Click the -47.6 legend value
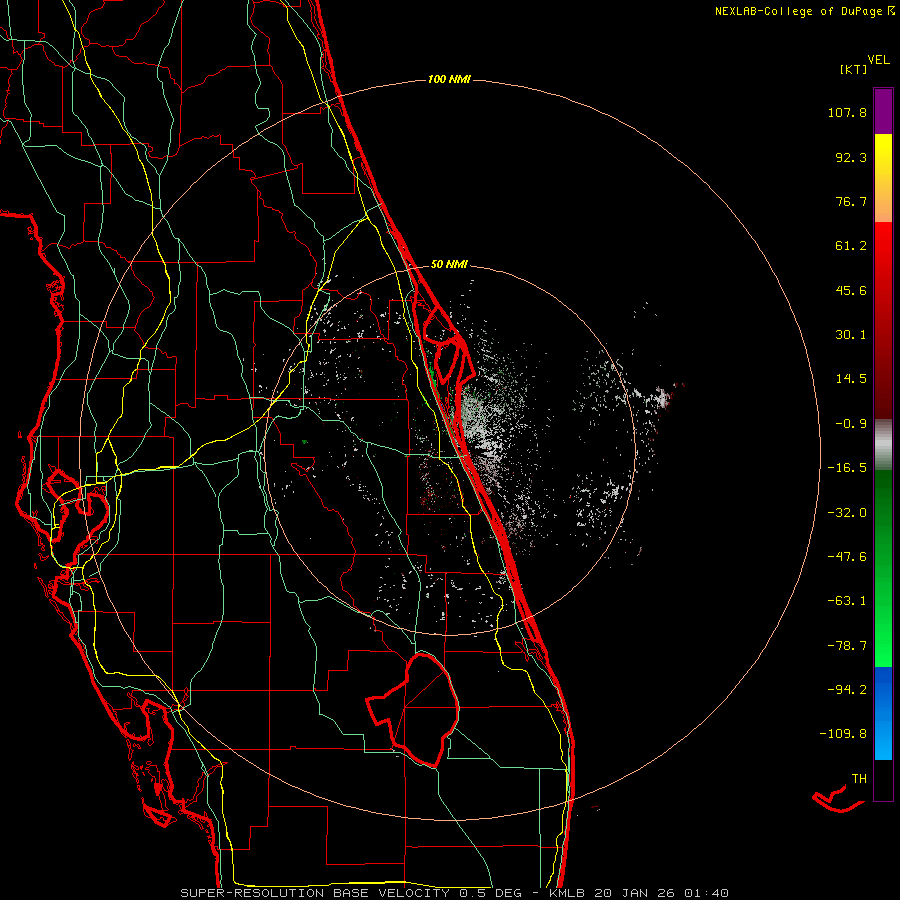The height and width of the screenshot is (900, 900). click(847, 557)
